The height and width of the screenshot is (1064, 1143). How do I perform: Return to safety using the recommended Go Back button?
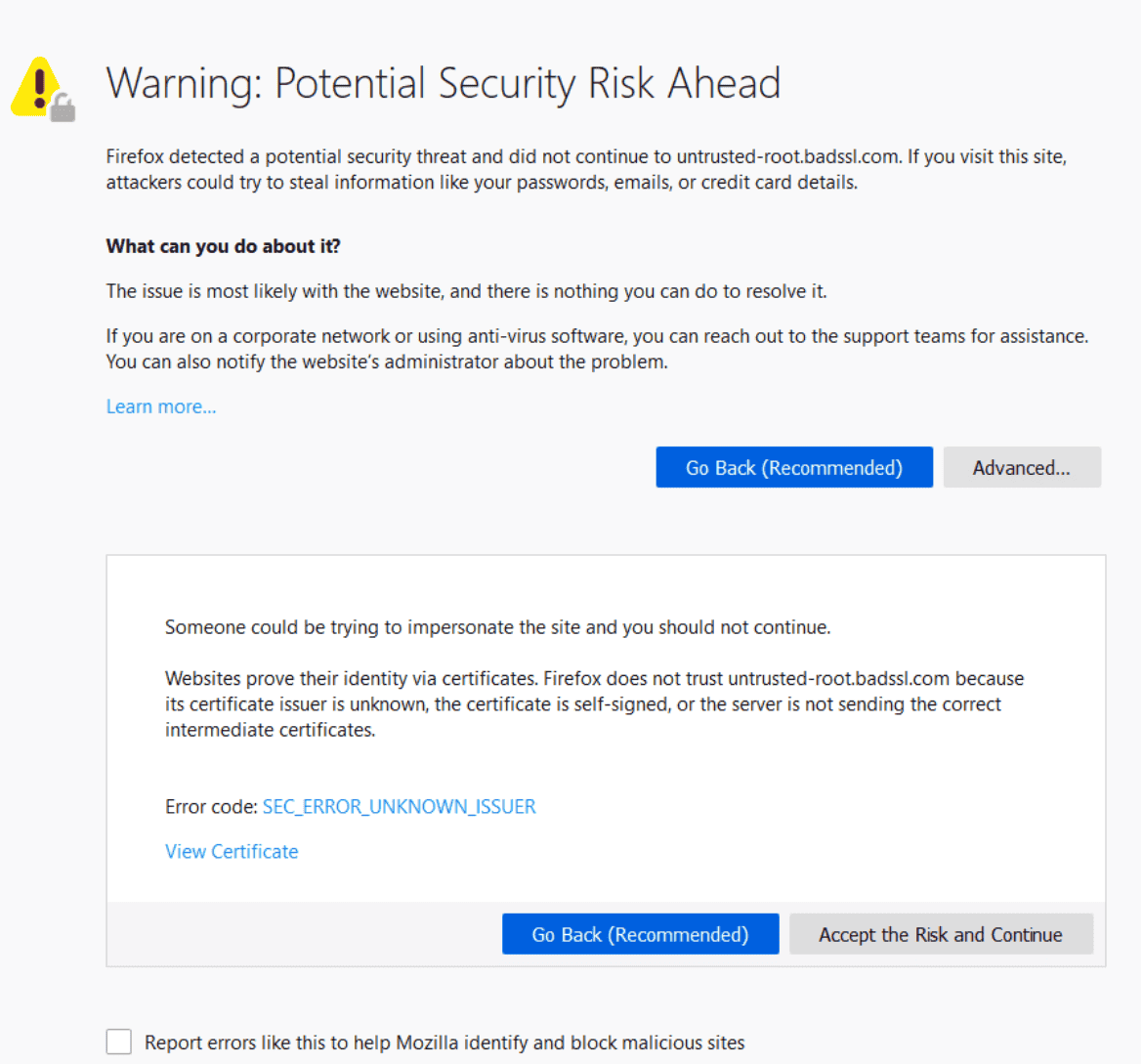(794, 467)
